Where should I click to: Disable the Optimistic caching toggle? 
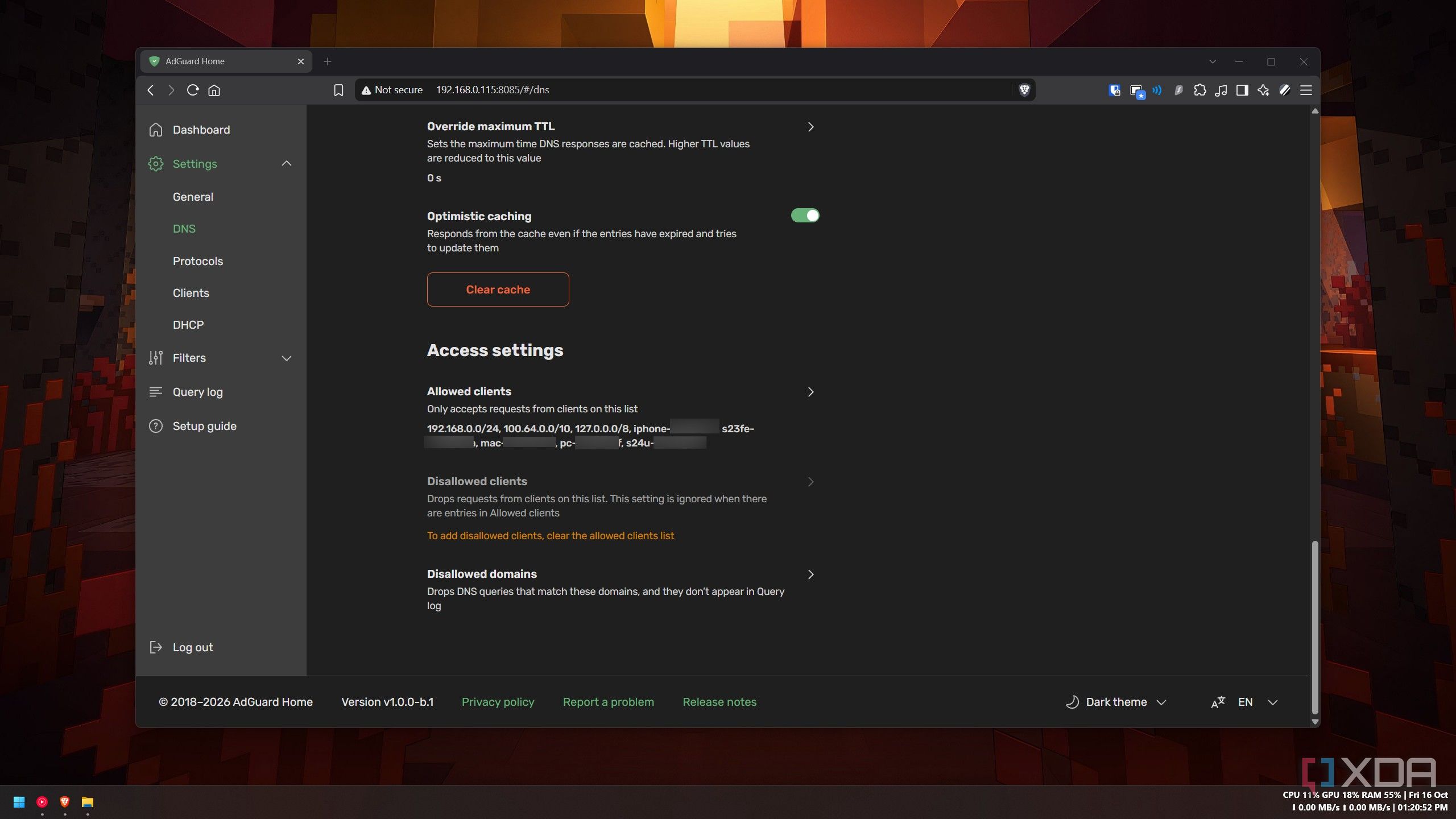[805, 216]
